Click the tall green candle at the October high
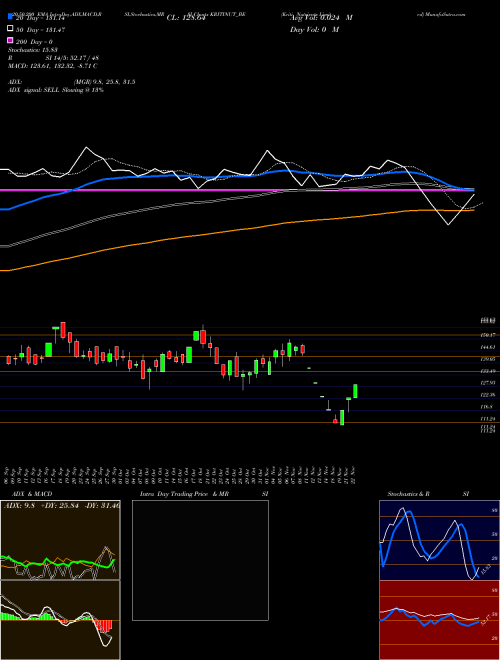Image resolution: width=500 pixels, height=660 pixels. (x=196, y=336)
